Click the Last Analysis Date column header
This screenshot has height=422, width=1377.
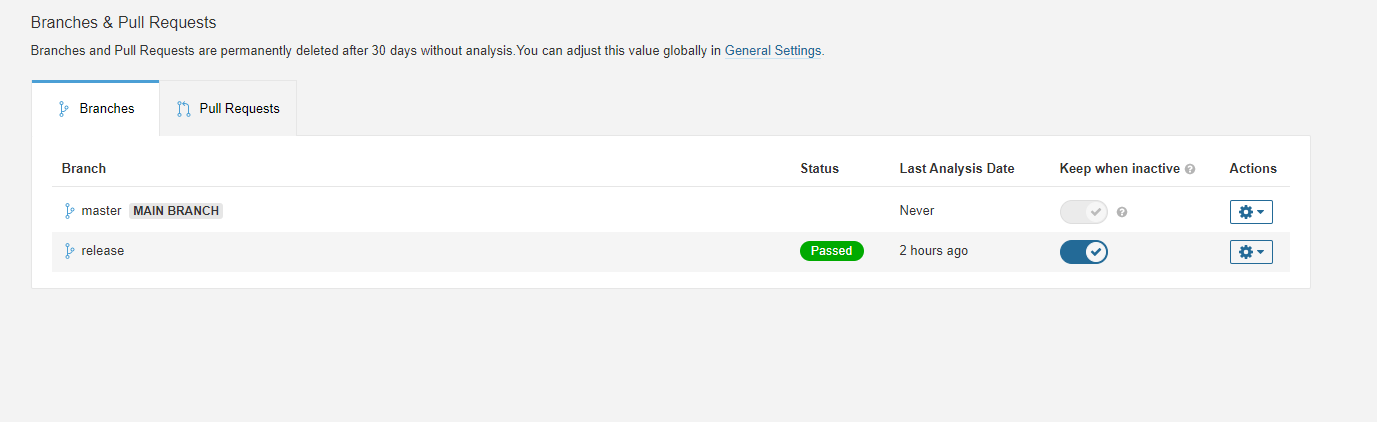pyautogui.click(x=957, y=168)
